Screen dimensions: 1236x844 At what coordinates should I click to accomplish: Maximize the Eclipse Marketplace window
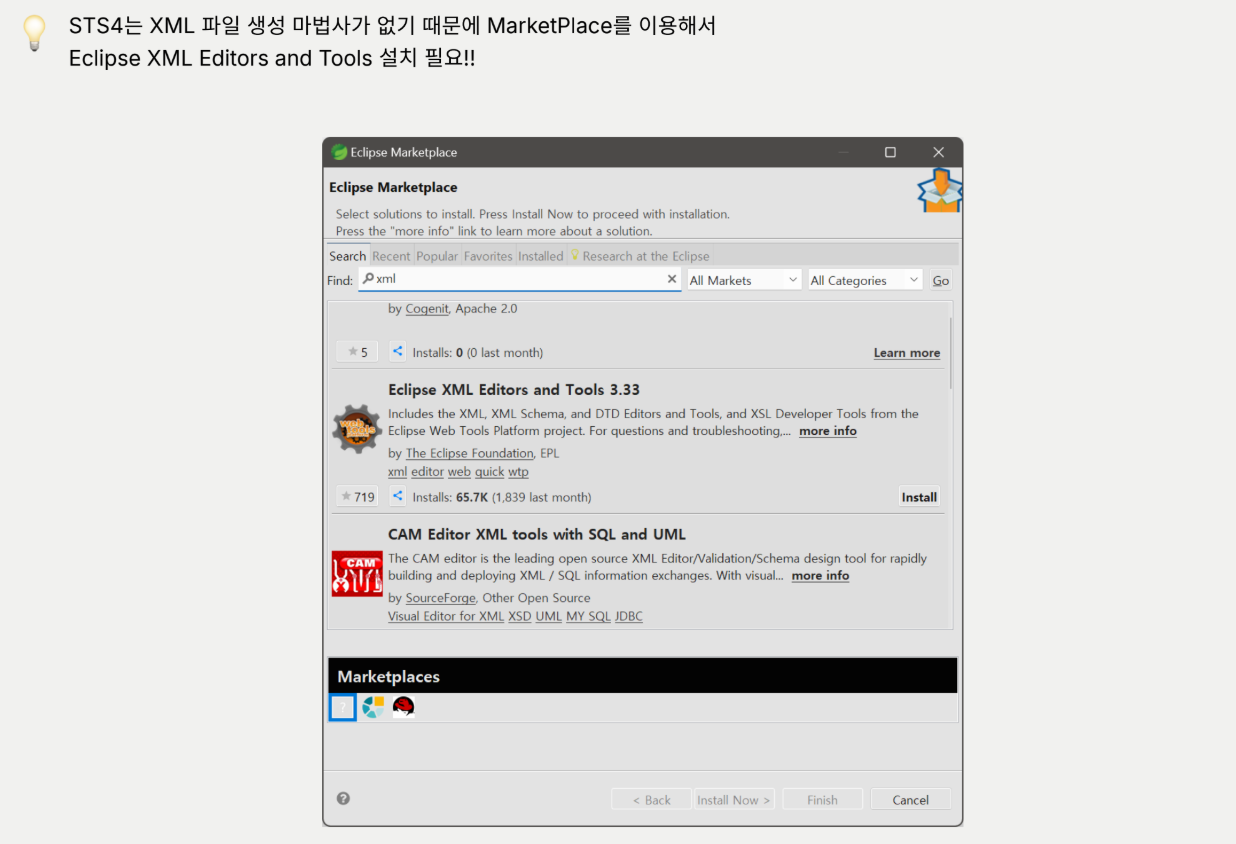point(890,152)
